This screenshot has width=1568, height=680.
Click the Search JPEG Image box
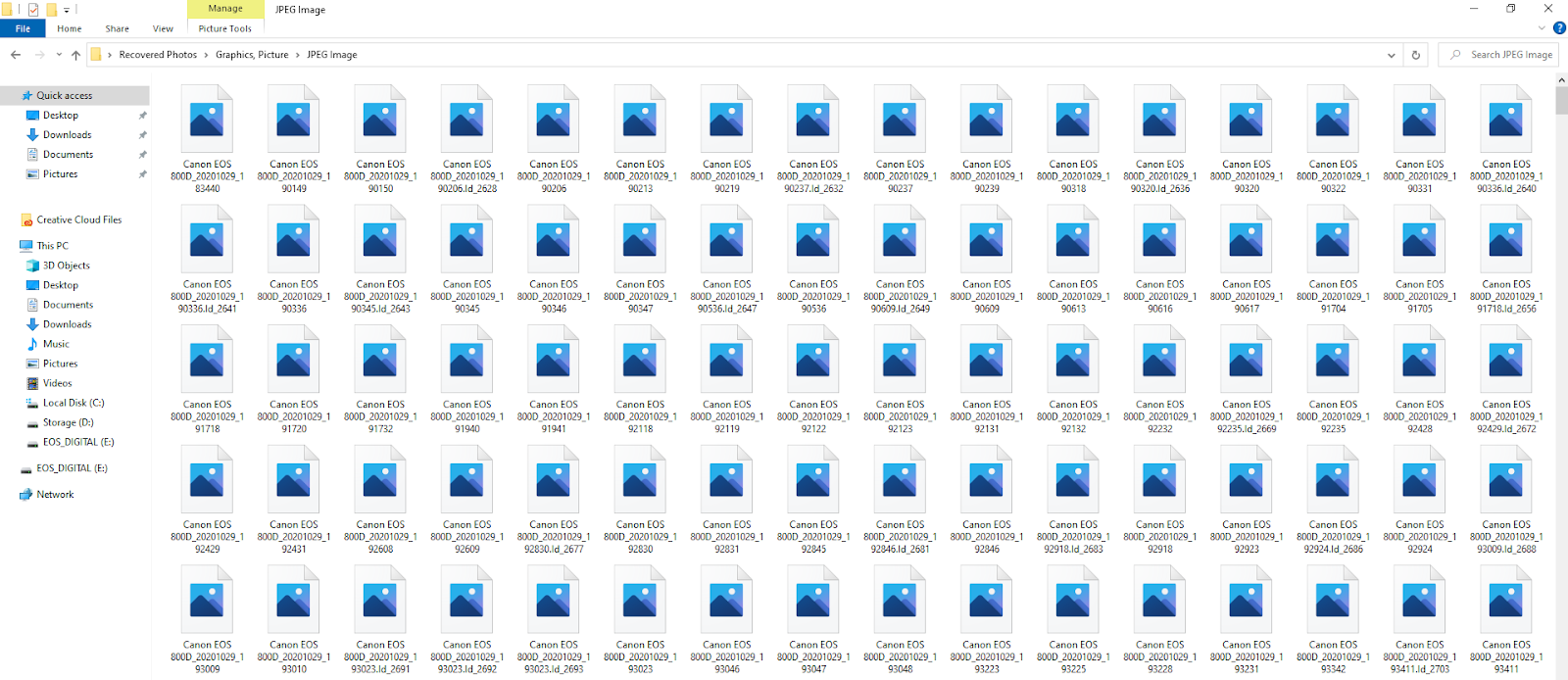(x=1498, y=55)
